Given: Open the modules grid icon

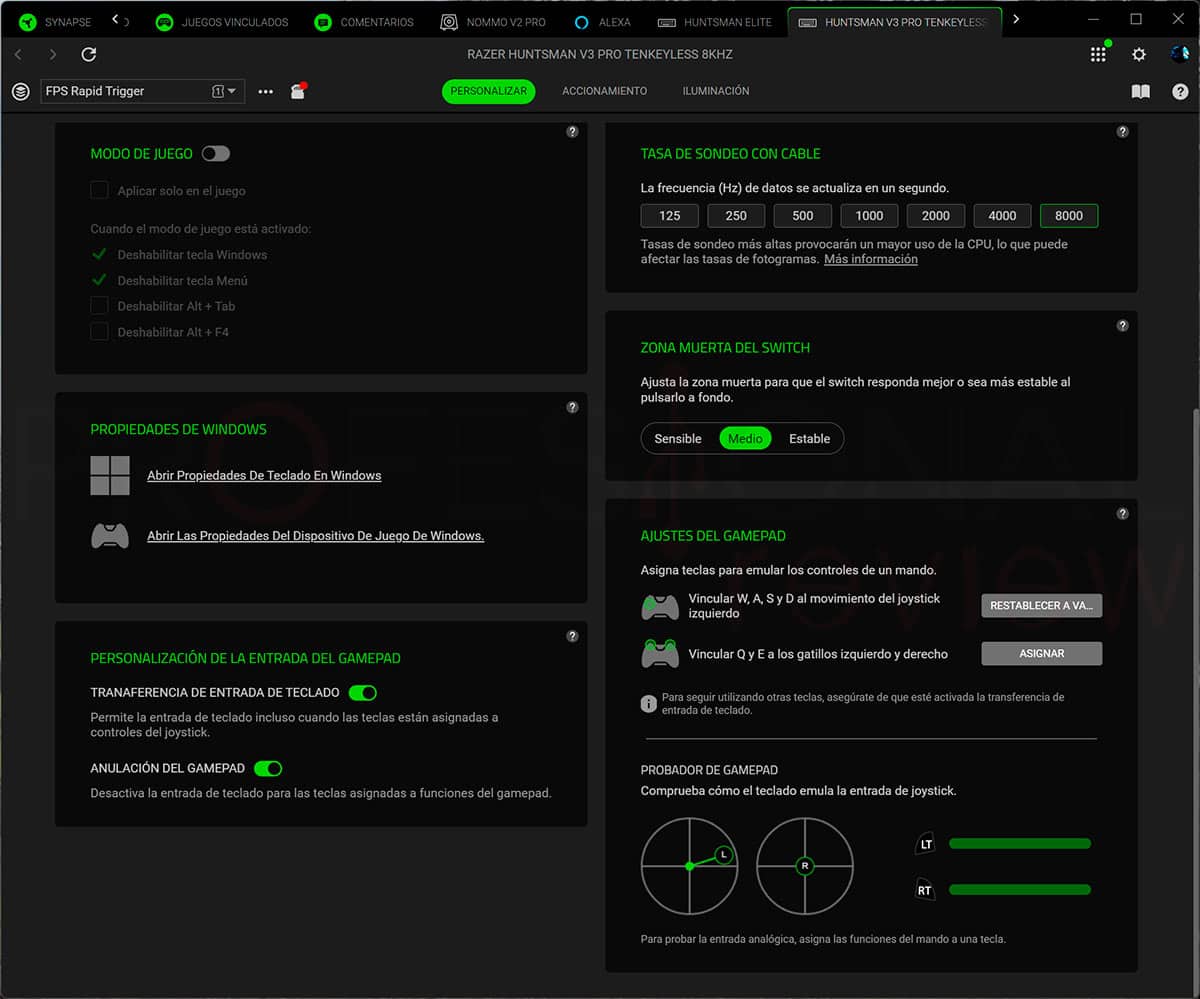Looking at the screenshot, I should (1098, 55).
